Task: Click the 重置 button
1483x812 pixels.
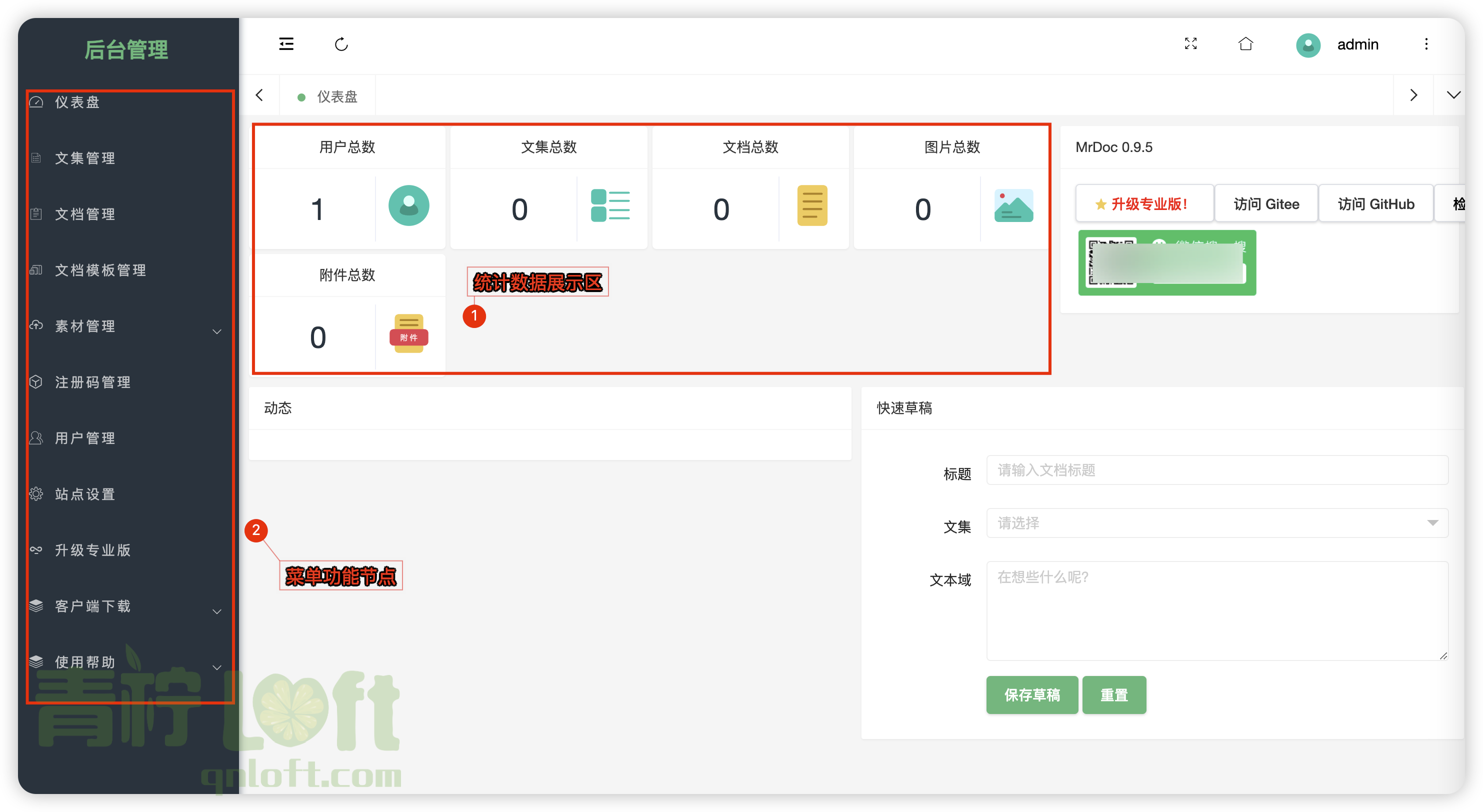Action: (x=1114, y=695)
